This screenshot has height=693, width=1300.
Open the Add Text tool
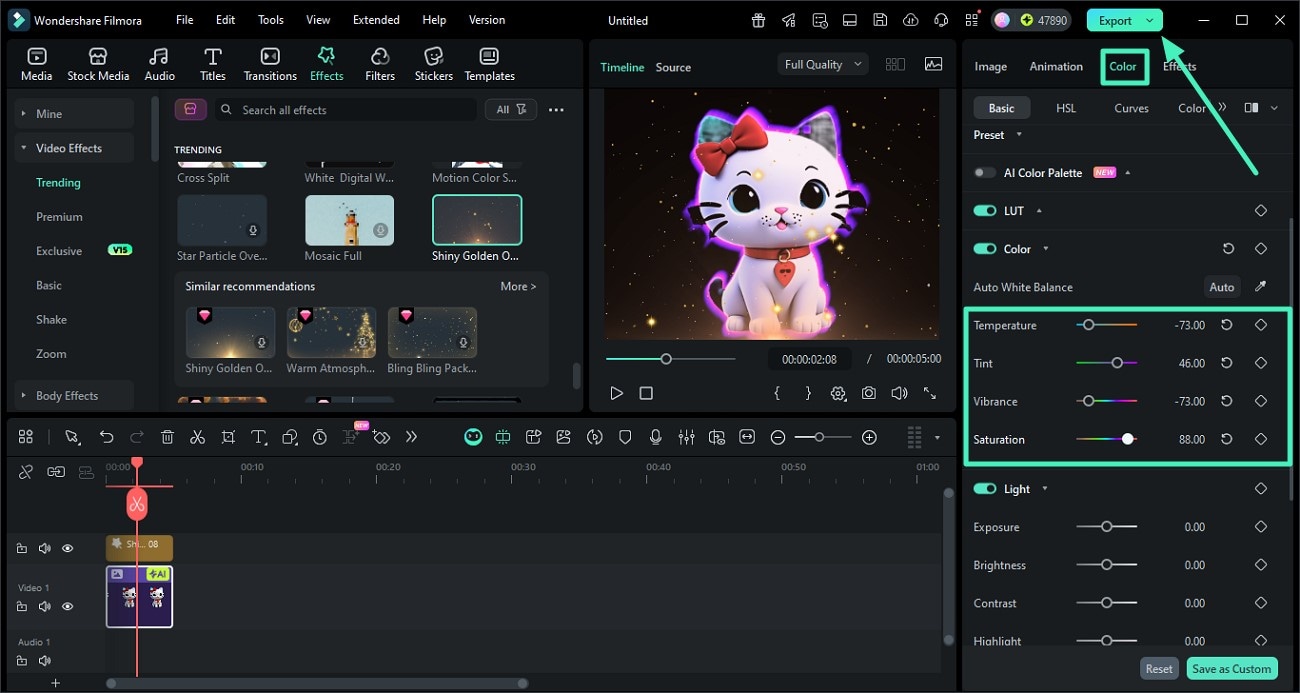click(x=257, y=437)
